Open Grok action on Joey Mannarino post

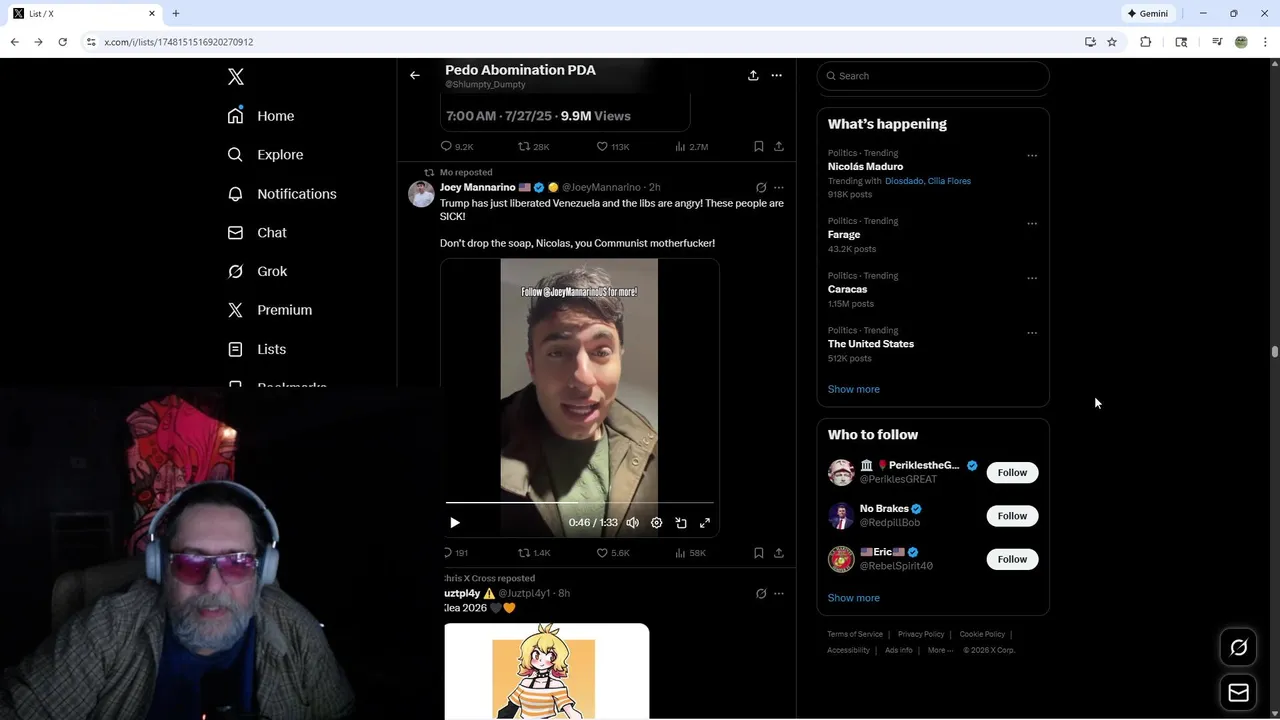[x=761, y=187]
